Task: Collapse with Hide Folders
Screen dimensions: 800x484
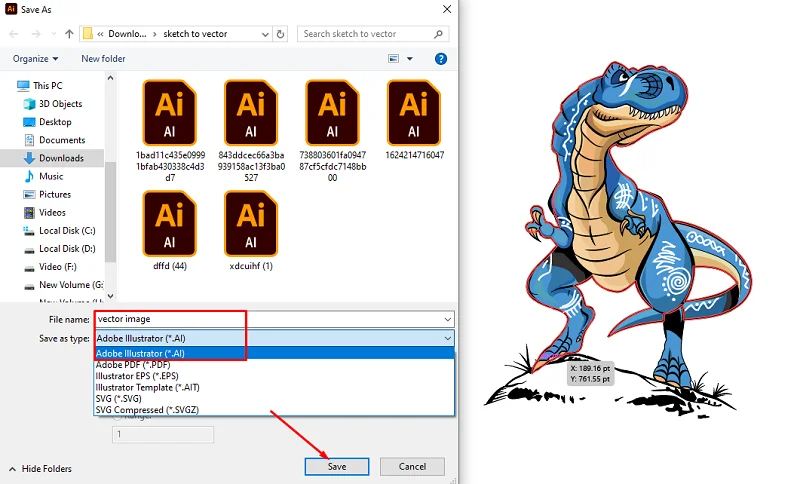Action: 41,469
